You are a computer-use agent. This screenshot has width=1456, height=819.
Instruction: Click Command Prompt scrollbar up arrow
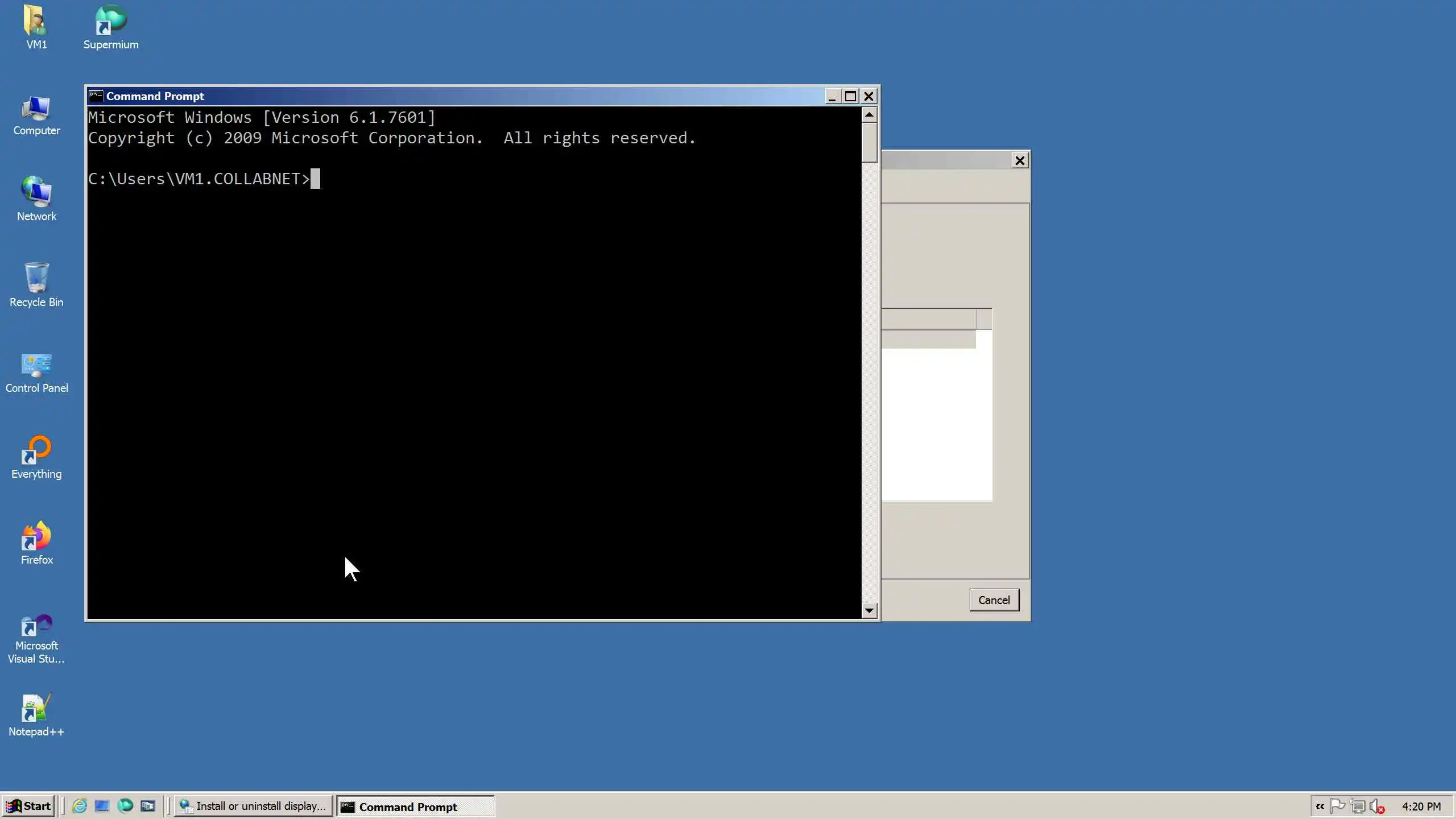868,115
